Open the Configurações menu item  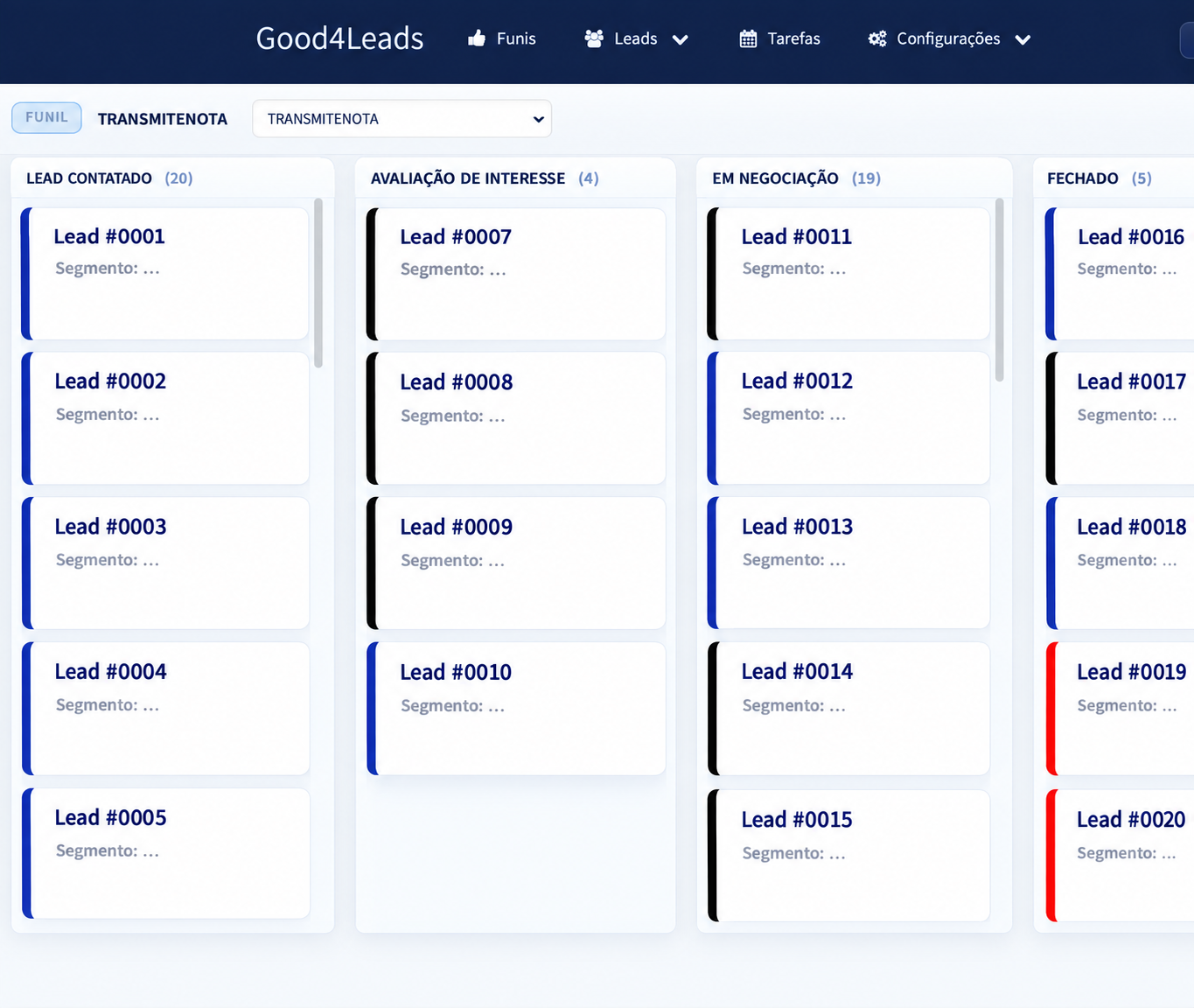[x=949, y=38]
